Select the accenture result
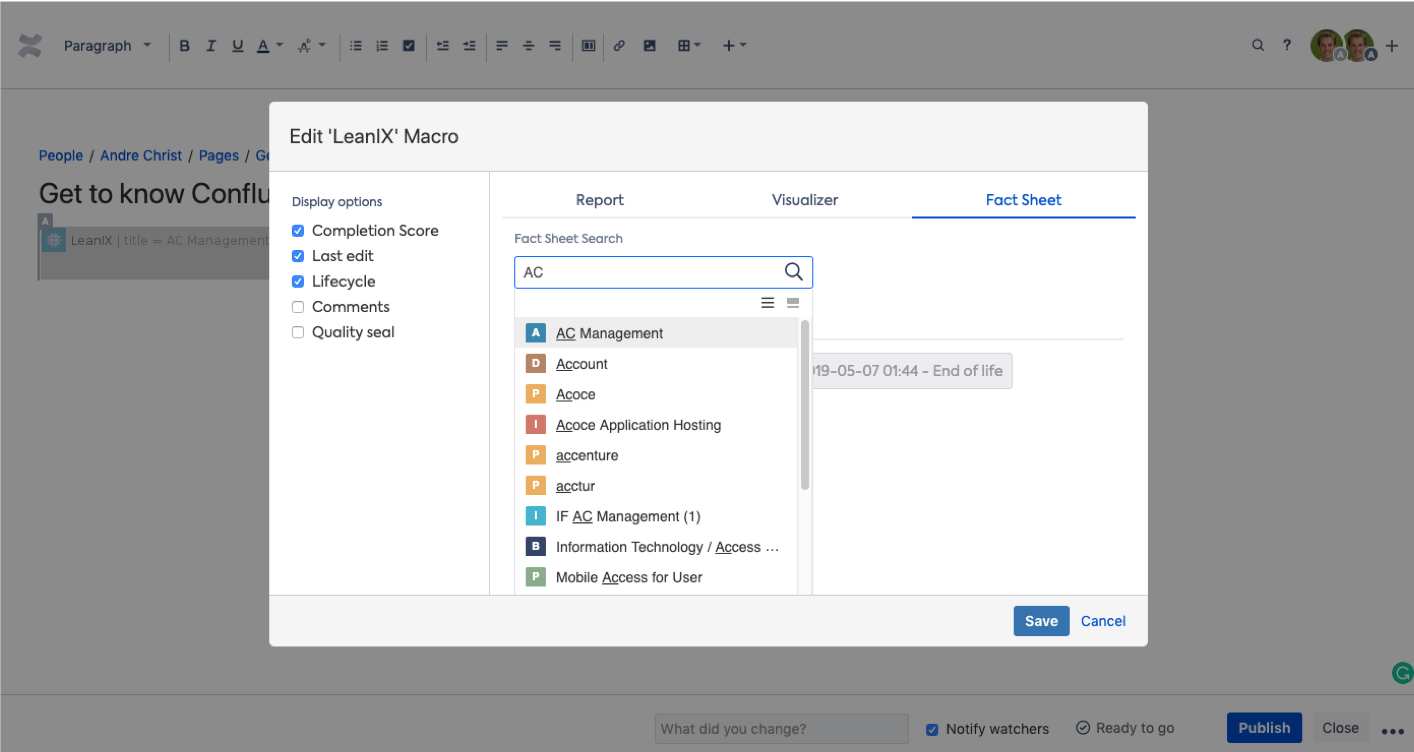The image size is (1414, 752). 656,455
